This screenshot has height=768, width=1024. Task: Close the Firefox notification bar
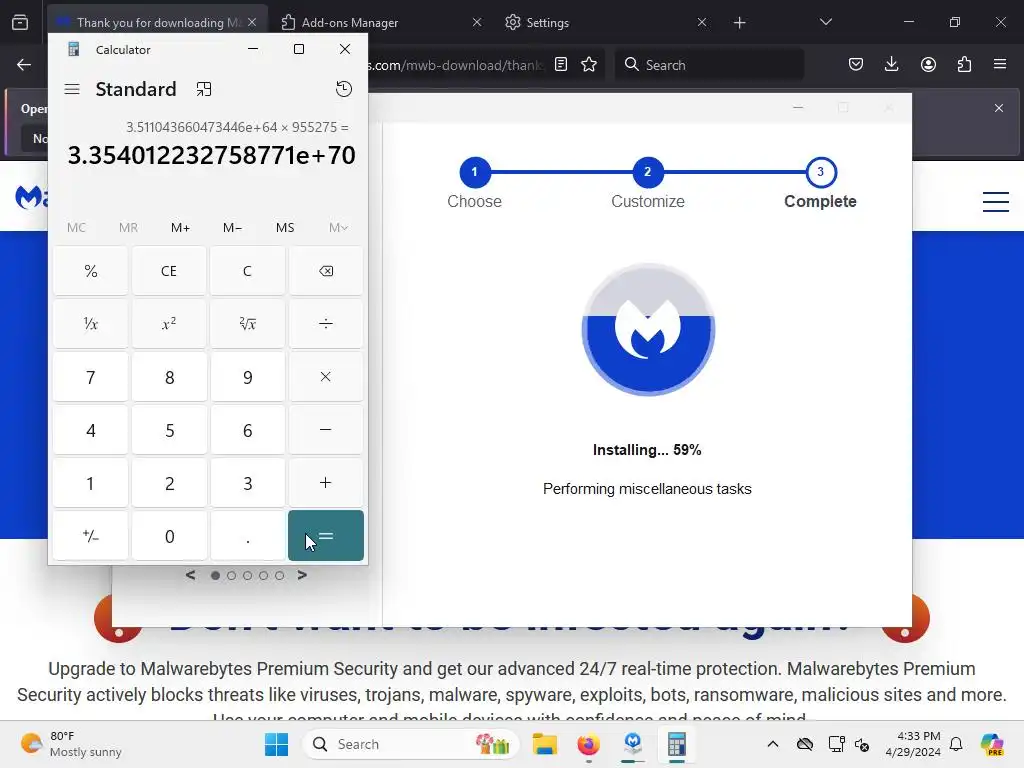[x=999, y=108]
